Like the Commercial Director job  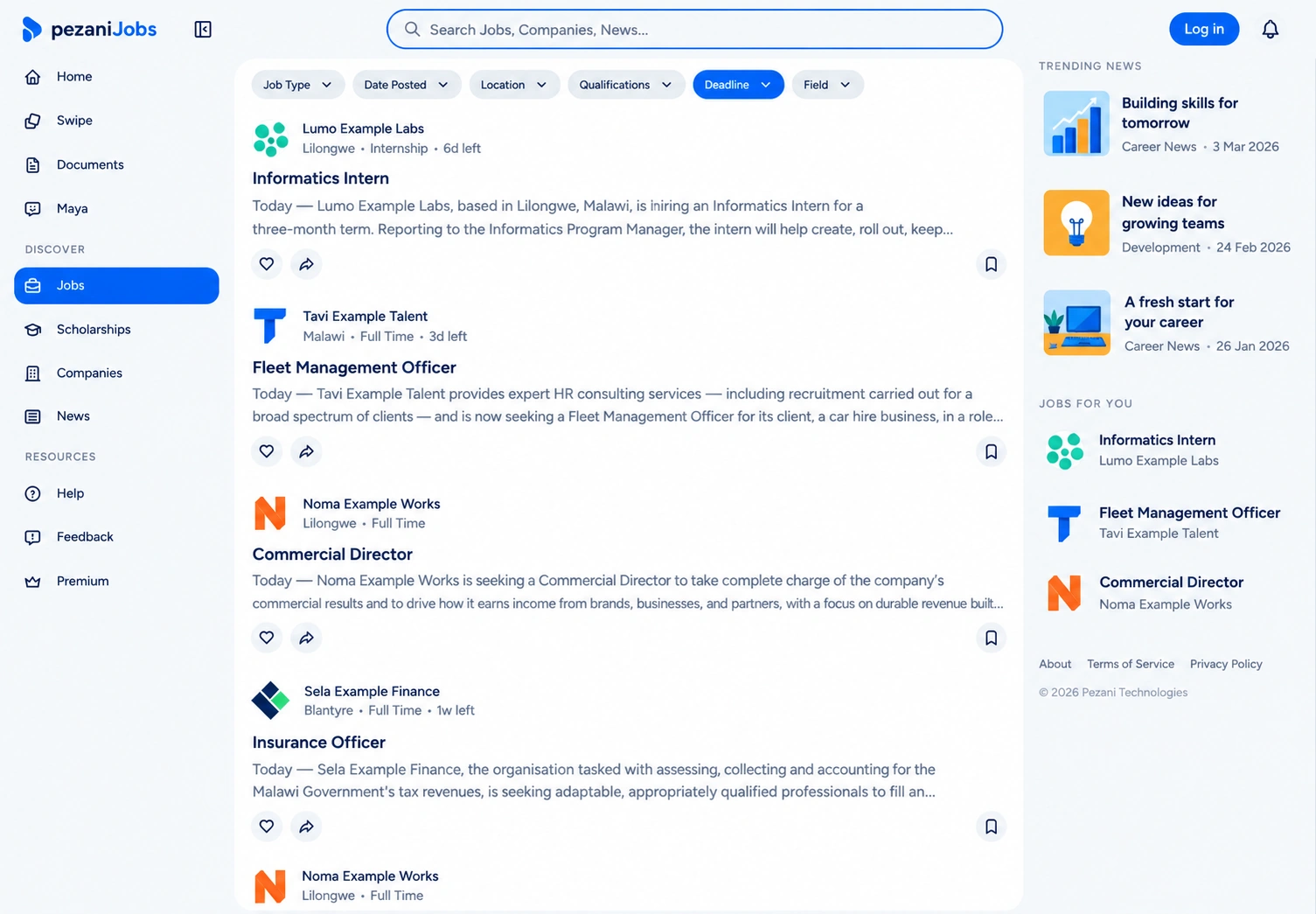(267, 638)
